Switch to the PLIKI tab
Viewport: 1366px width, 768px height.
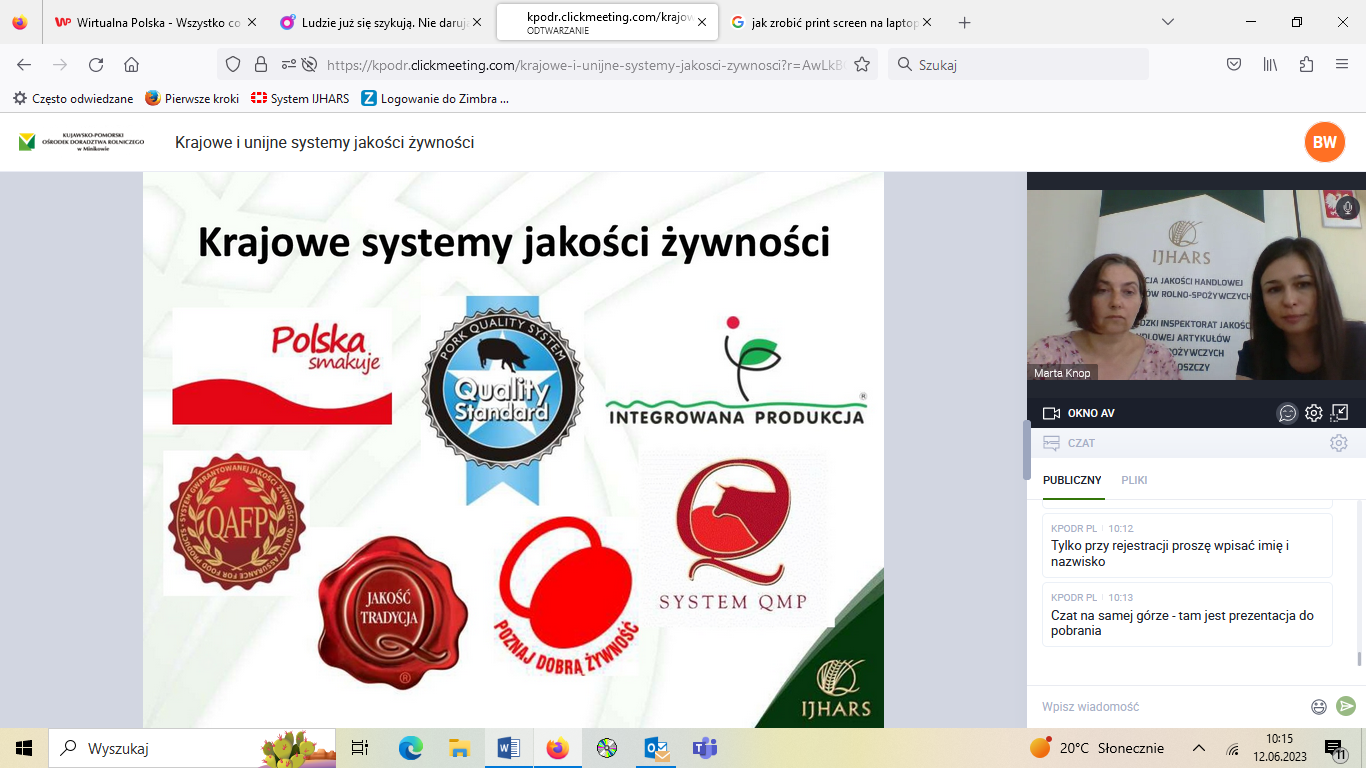click(x=1134, y=480)
